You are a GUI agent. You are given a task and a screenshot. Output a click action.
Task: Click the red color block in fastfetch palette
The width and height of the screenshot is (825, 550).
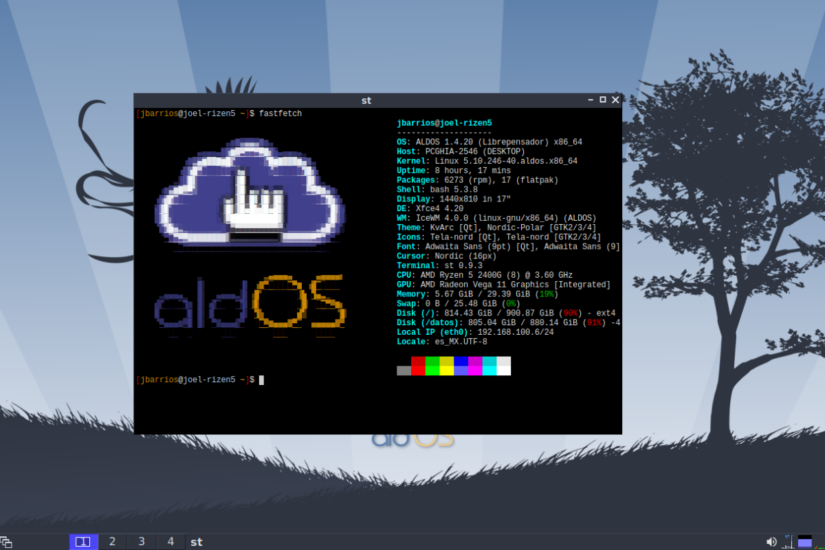(418, 366)
